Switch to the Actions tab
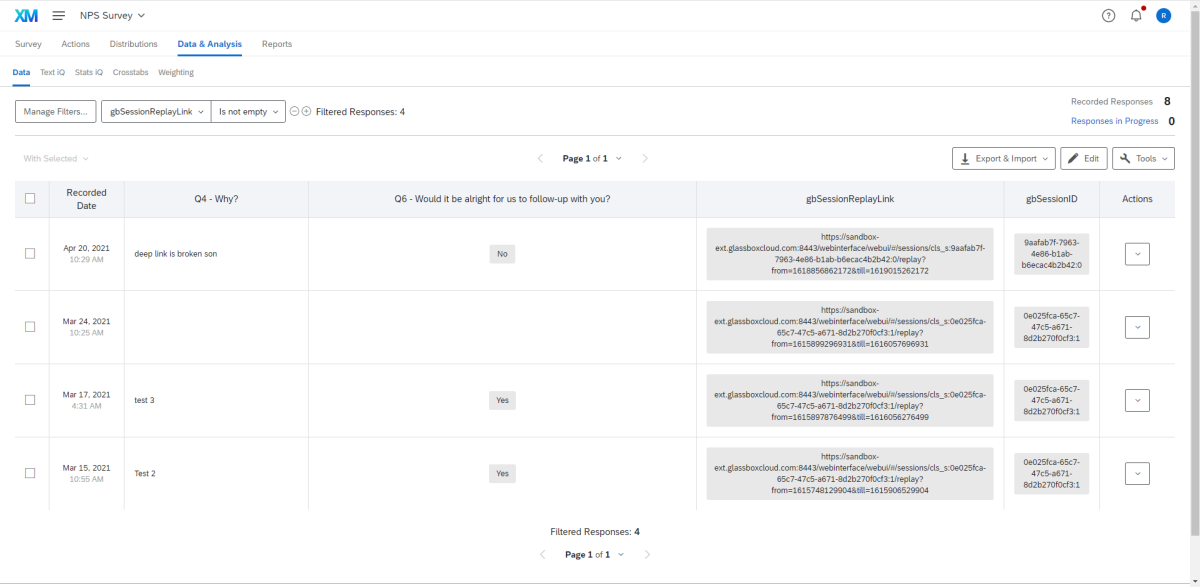Image resolution: width=1200 pixels, height=587 pixels. [75, 44]
